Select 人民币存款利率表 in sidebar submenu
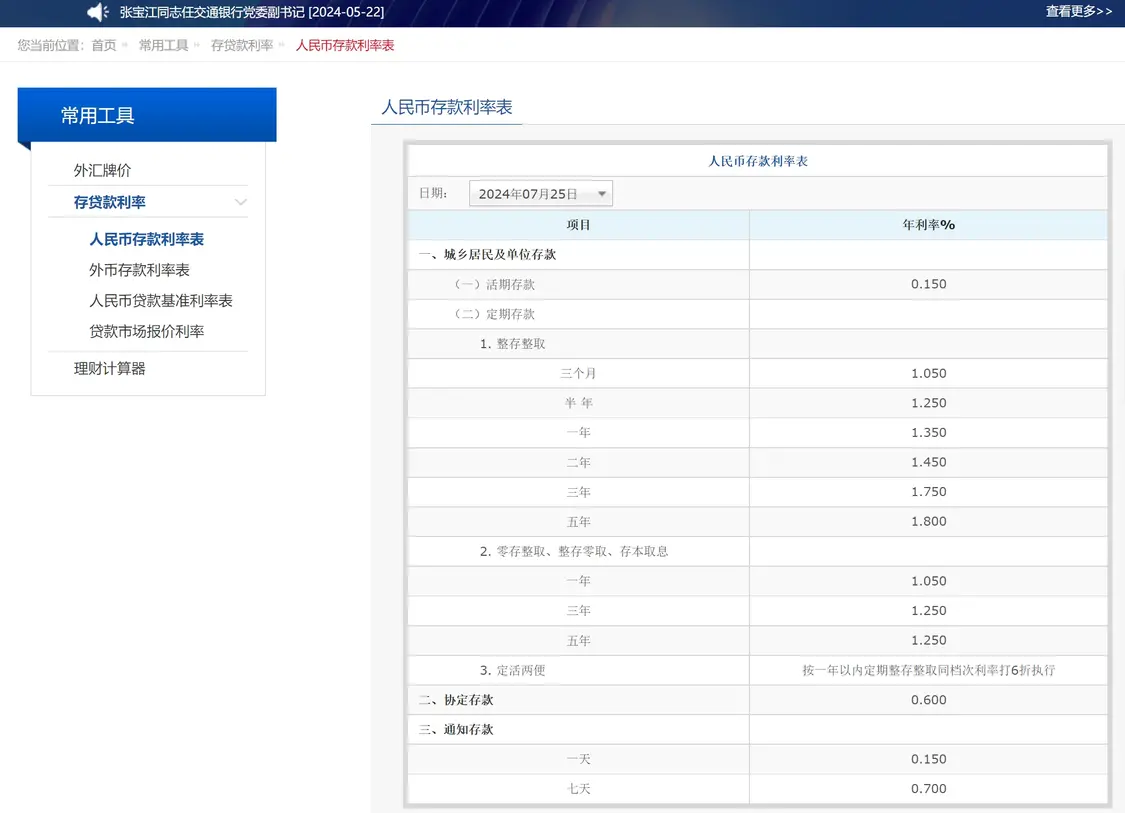This screenshot has width=1125, height=813. 146,239
